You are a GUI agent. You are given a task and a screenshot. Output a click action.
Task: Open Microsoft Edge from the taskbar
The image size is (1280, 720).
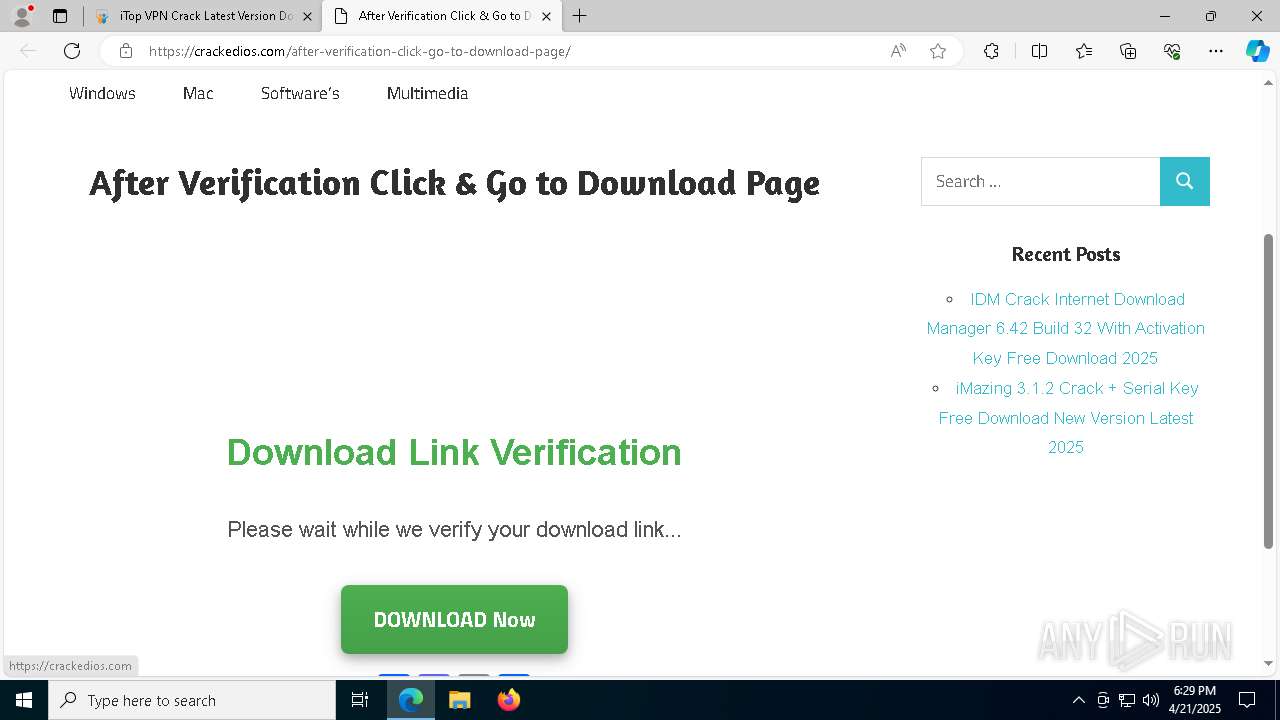(x=411, y=700)
